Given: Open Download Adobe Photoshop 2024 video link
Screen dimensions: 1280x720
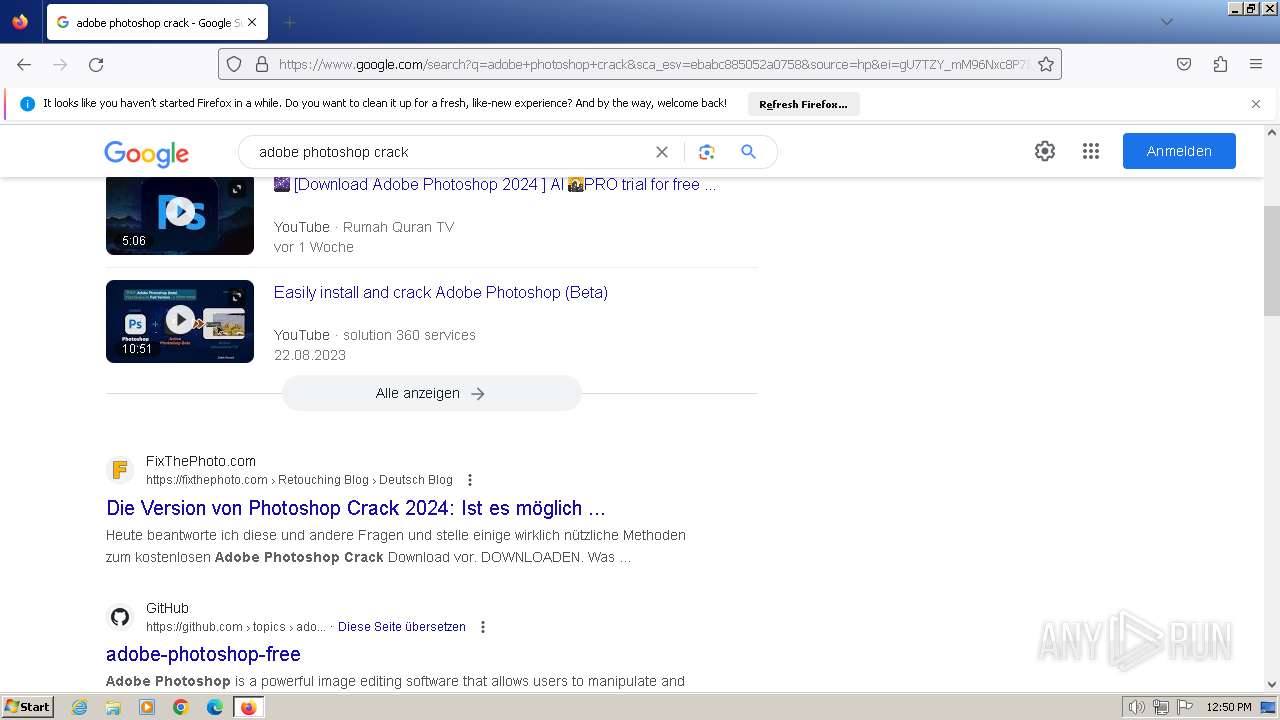Looking at the screenshot, I should (495, 184).
